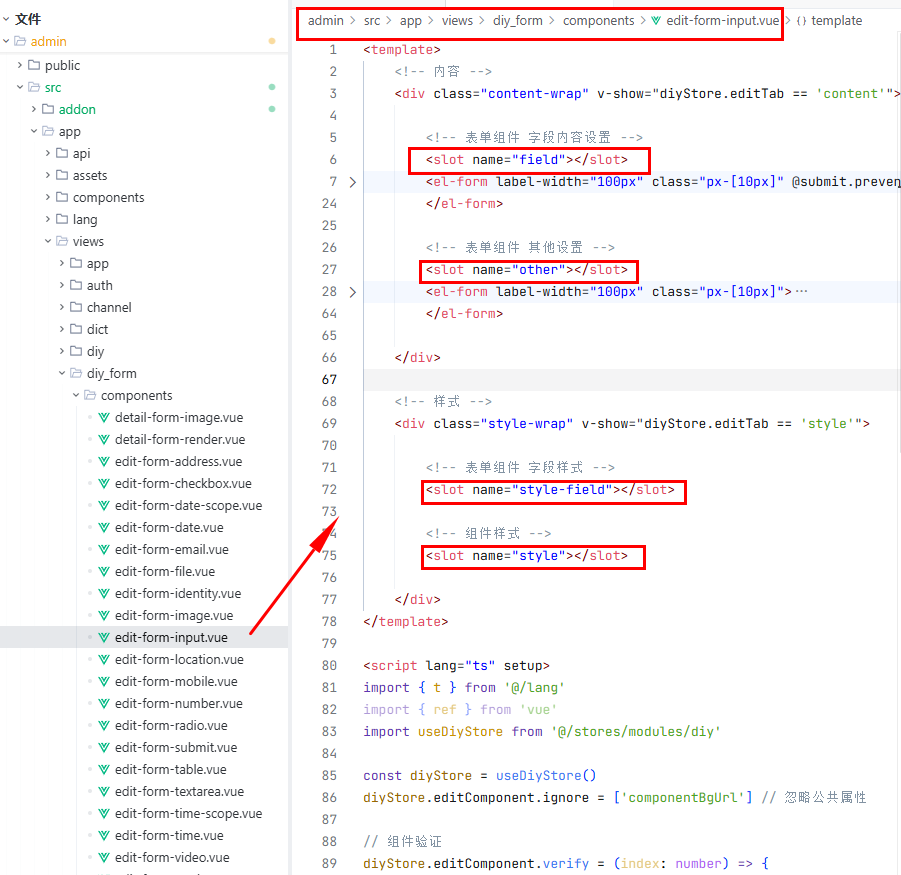Expand the code fold arrow on line 7
This screenshot has width=901, height=875.
pos(352,182)
